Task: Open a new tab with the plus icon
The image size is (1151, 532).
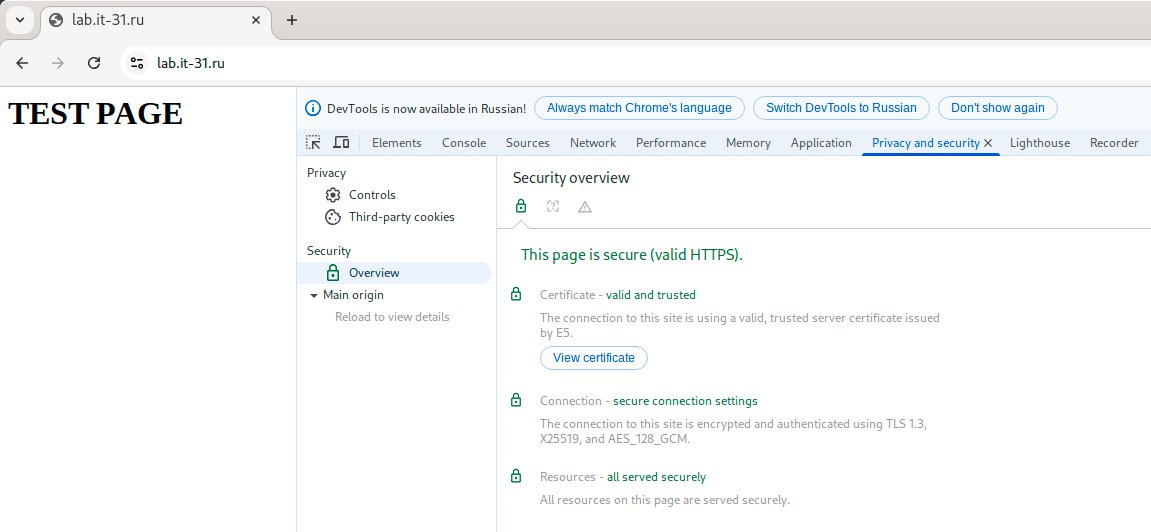Action: tap(292, 20)
